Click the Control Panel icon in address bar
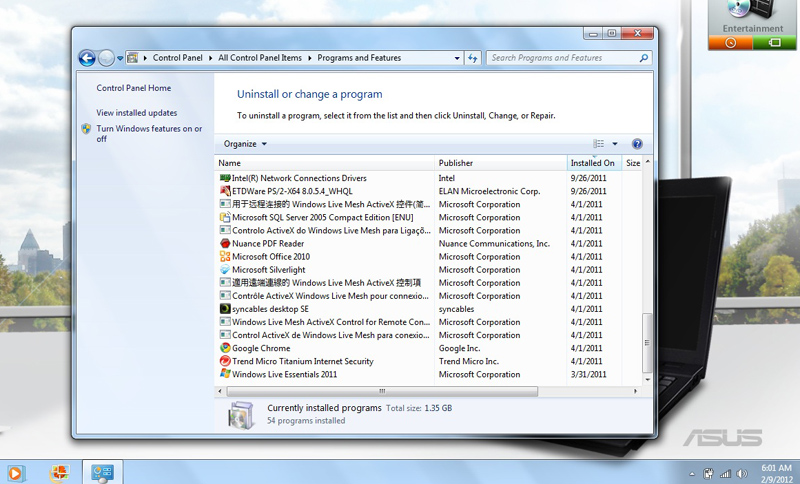 coord(132,58)
